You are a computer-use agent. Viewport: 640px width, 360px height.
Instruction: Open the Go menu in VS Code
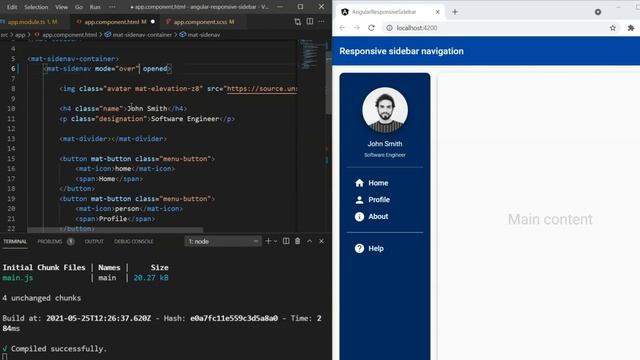point(79,7)
